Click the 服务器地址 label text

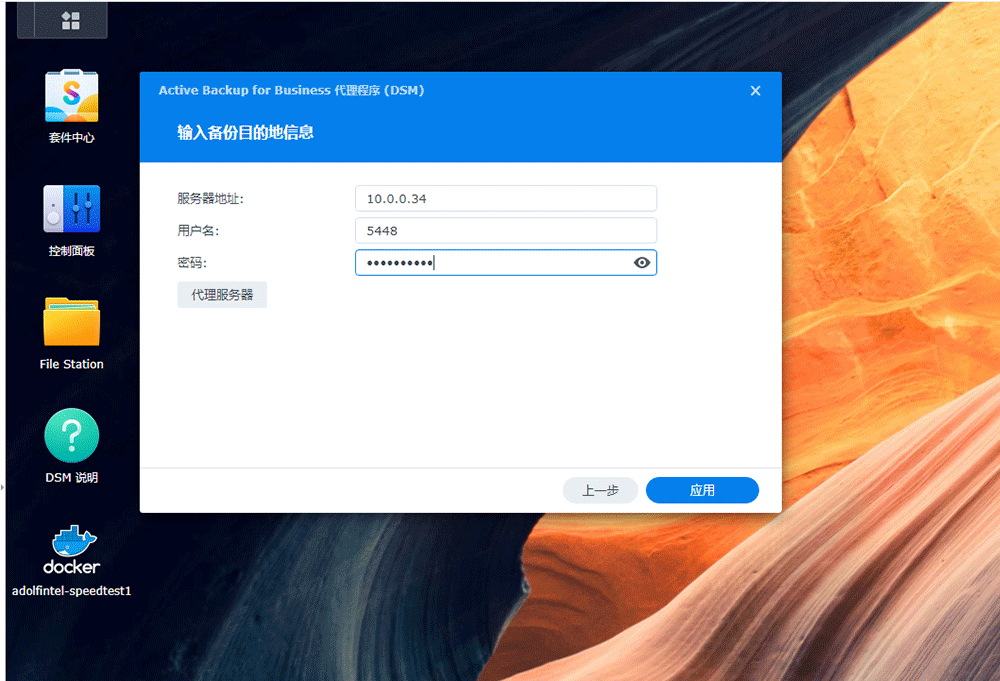(210, 199)
